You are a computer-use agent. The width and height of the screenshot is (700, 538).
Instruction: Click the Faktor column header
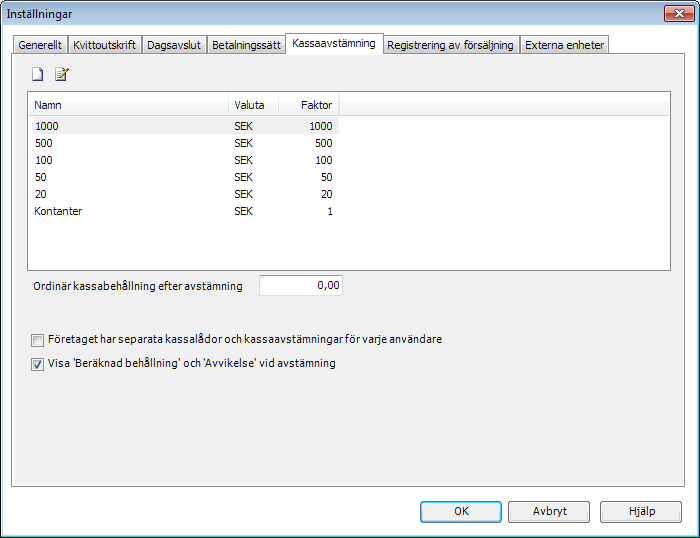(309, 105)
